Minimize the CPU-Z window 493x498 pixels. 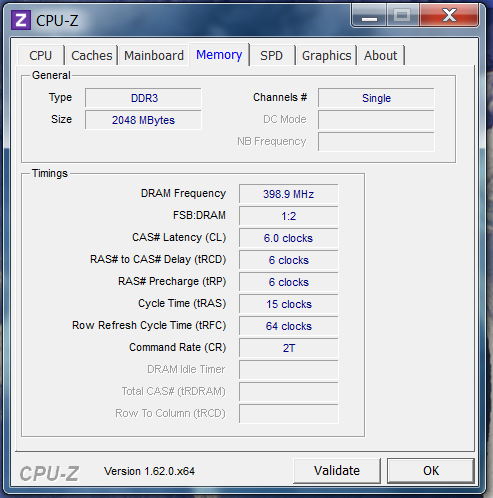[369, 15]
